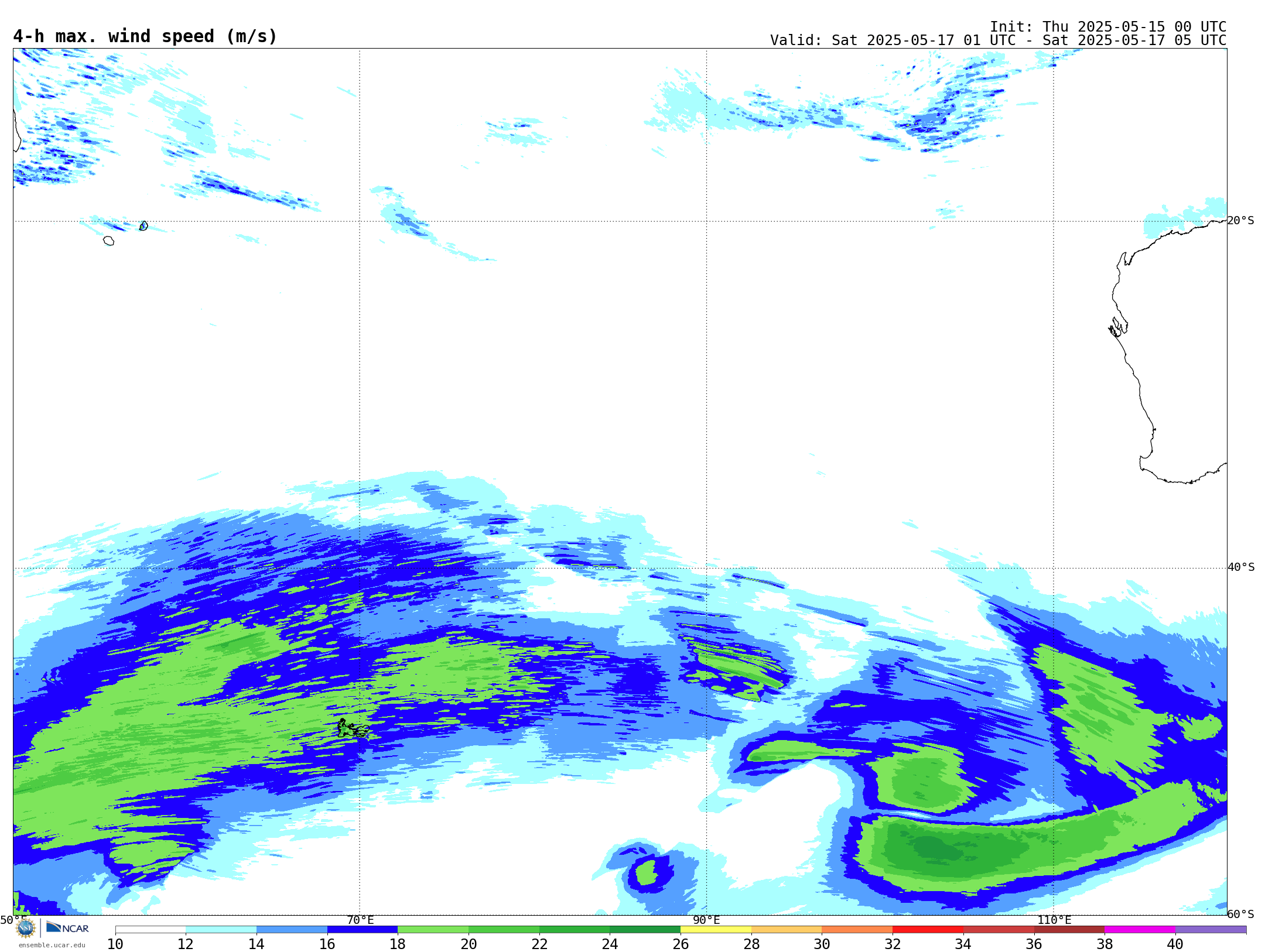Screen dimensions: 1265x952
Task: Open the ensemble.ucar.edu link text
Action: click(x=52, y=945)
